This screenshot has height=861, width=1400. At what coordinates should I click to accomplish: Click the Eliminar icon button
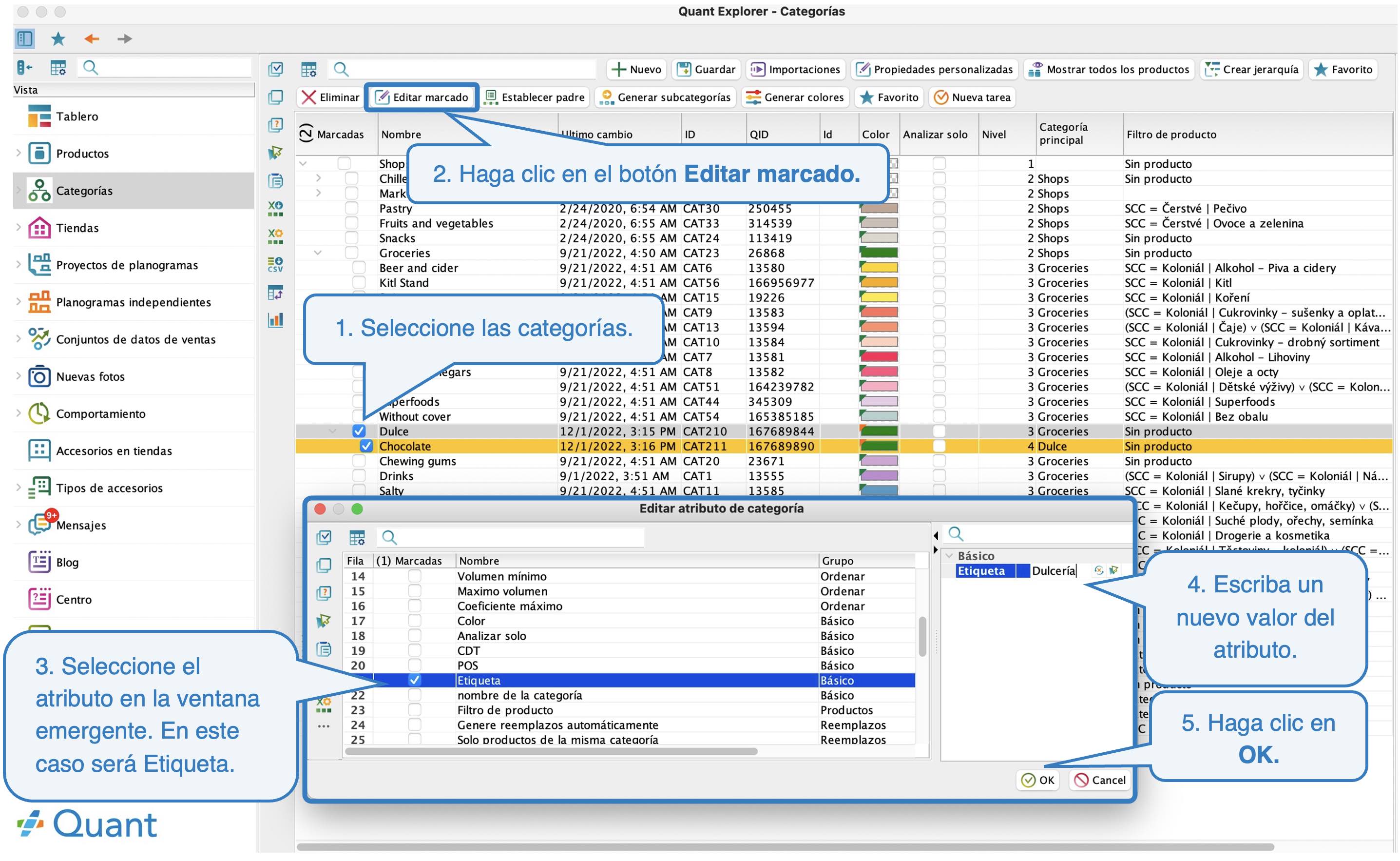330,98
